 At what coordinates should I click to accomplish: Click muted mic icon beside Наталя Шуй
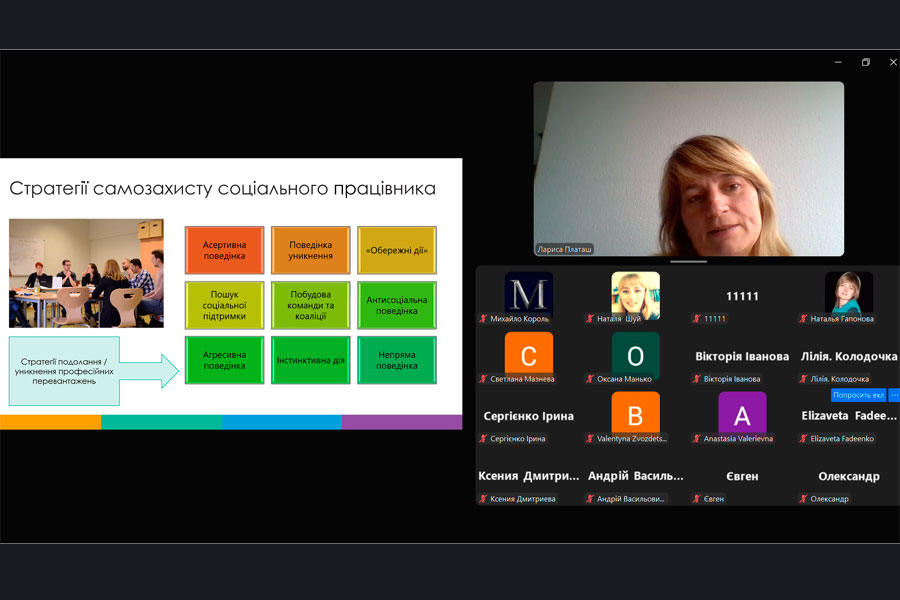(590, 319)
